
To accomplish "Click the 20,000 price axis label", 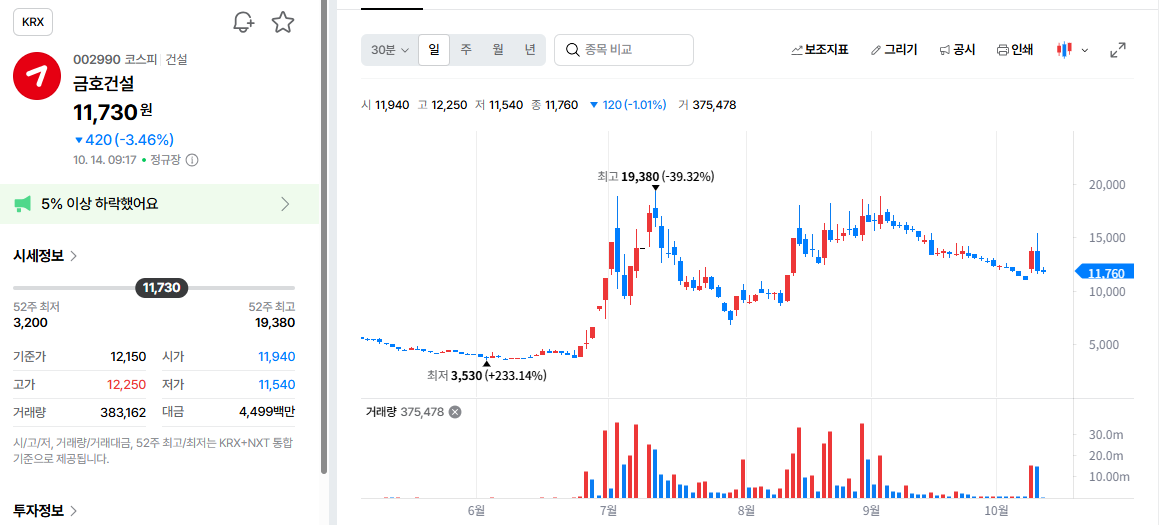I will coord(1107,184).
